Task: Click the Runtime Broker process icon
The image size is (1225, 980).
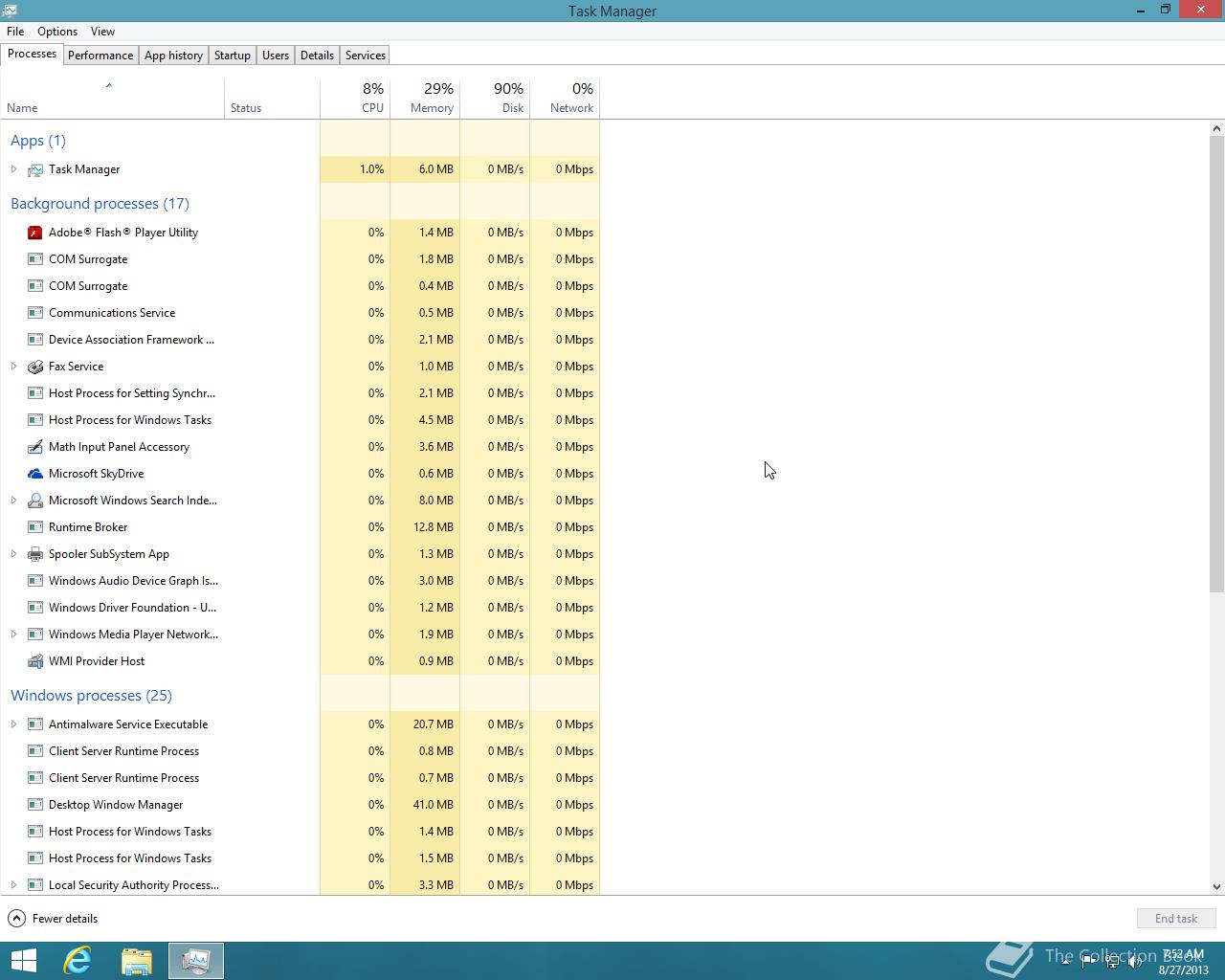Action: pyautogui.click(x=35, y=527)
